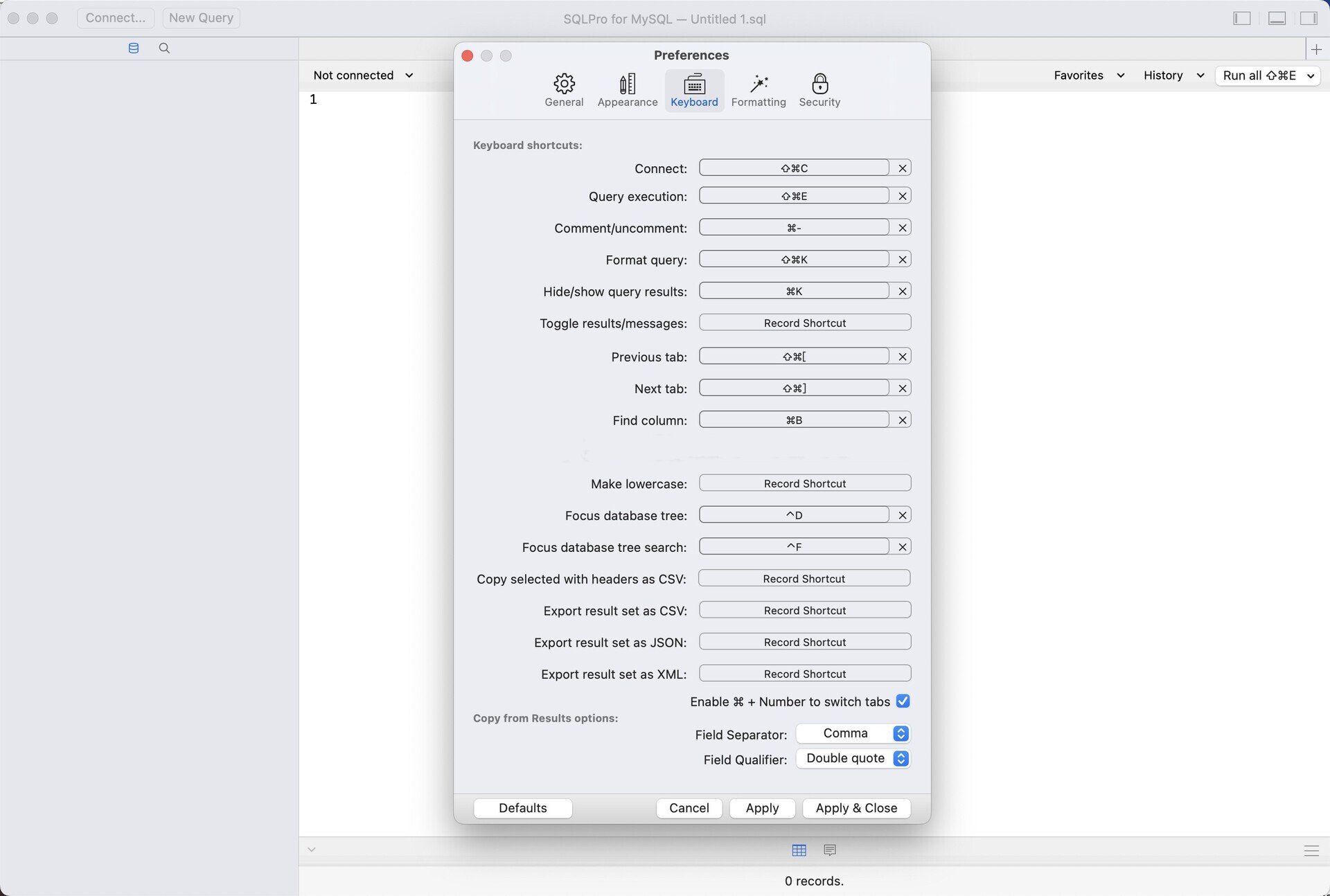The image size is (1330, 896).
Task: Toggle the left sidebar panel icon
Action: 1241,19
